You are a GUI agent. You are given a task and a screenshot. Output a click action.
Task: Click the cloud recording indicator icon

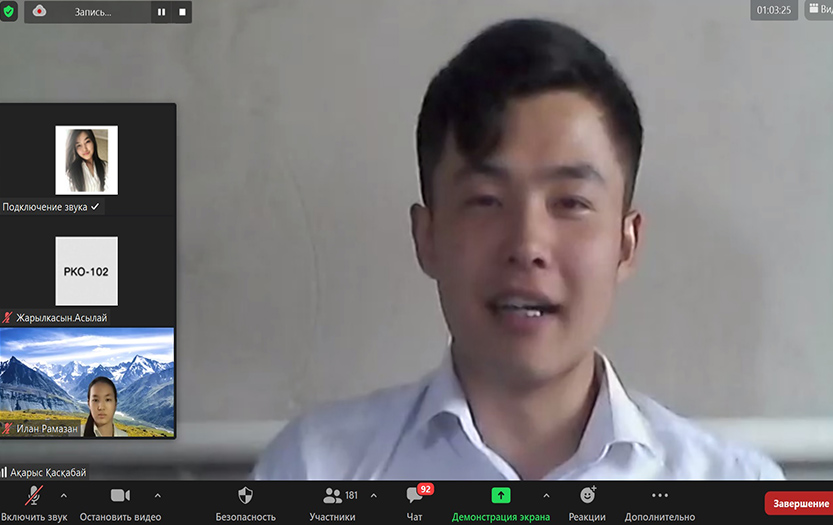pyautogui.click(x=40, y=12)
